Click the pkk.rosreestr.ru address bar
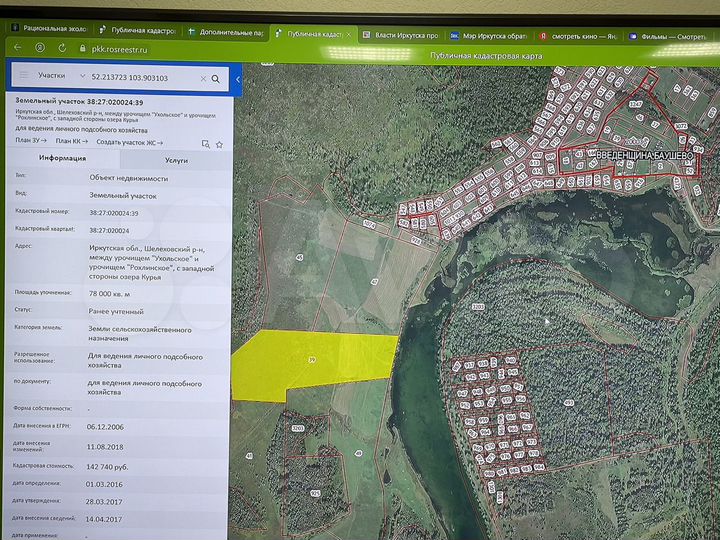This screenshot has width=720, height=540. click(x=119, y=49)
